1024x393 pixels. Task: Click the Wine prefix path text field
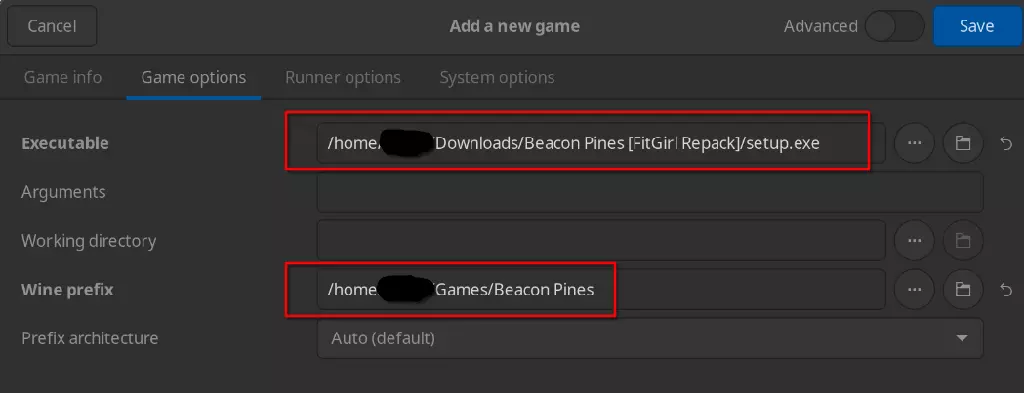(601, 289)
